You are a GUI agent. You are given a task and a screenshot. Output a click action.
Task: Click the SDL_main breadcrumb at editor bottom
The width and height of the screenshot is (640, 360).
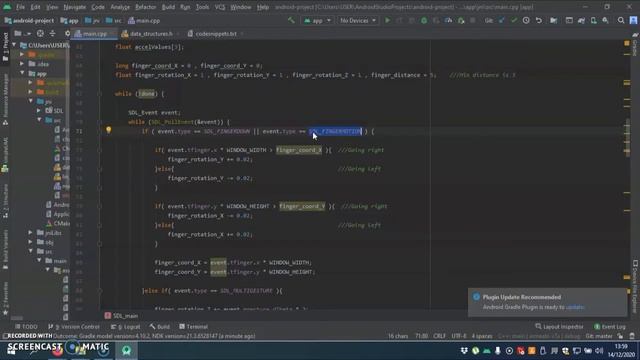122,316
